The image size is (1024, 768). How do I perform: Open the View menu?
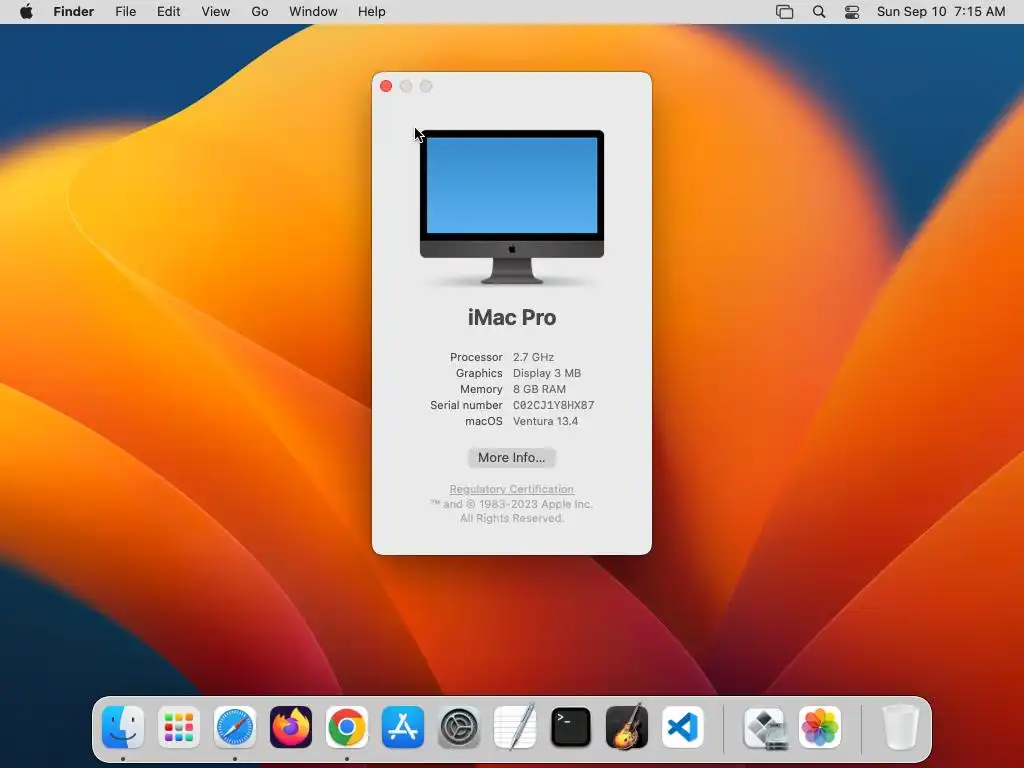point(216,12)
